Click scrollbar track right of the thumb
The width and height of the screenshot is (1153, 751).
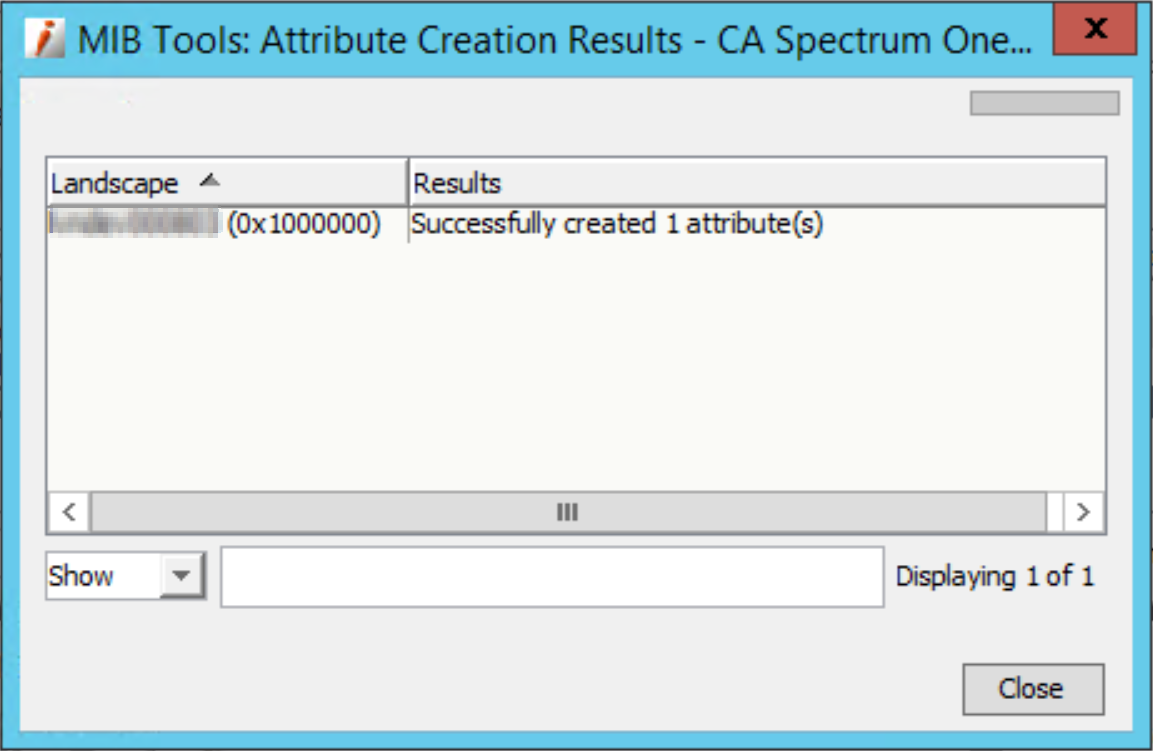pyautogui.click(x=1053, y=513)
